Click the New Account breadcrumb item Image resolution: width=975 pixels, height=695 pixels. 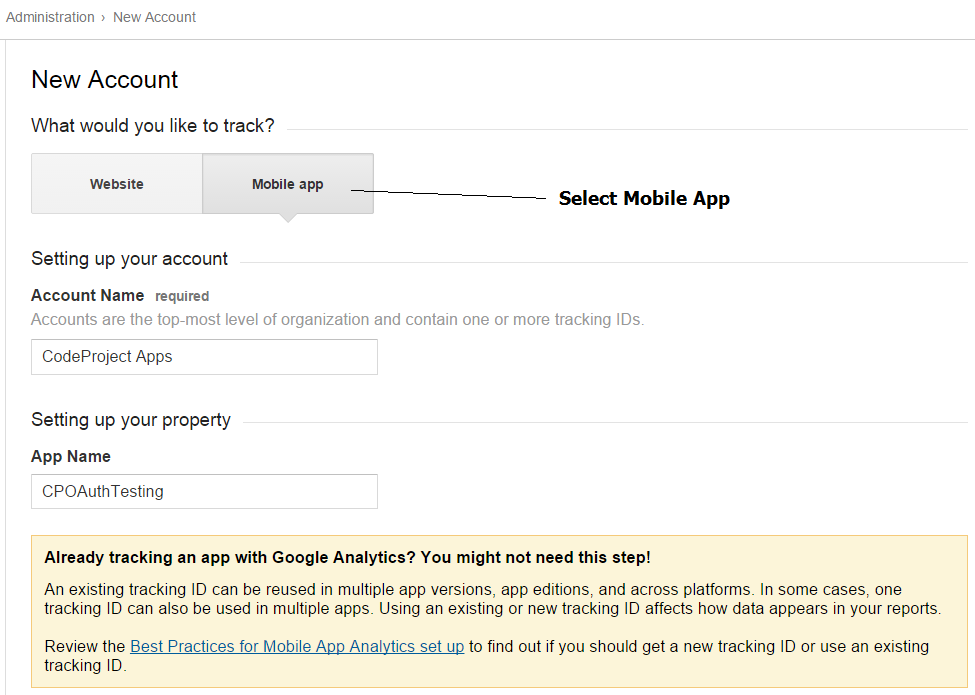click(154, 17)
